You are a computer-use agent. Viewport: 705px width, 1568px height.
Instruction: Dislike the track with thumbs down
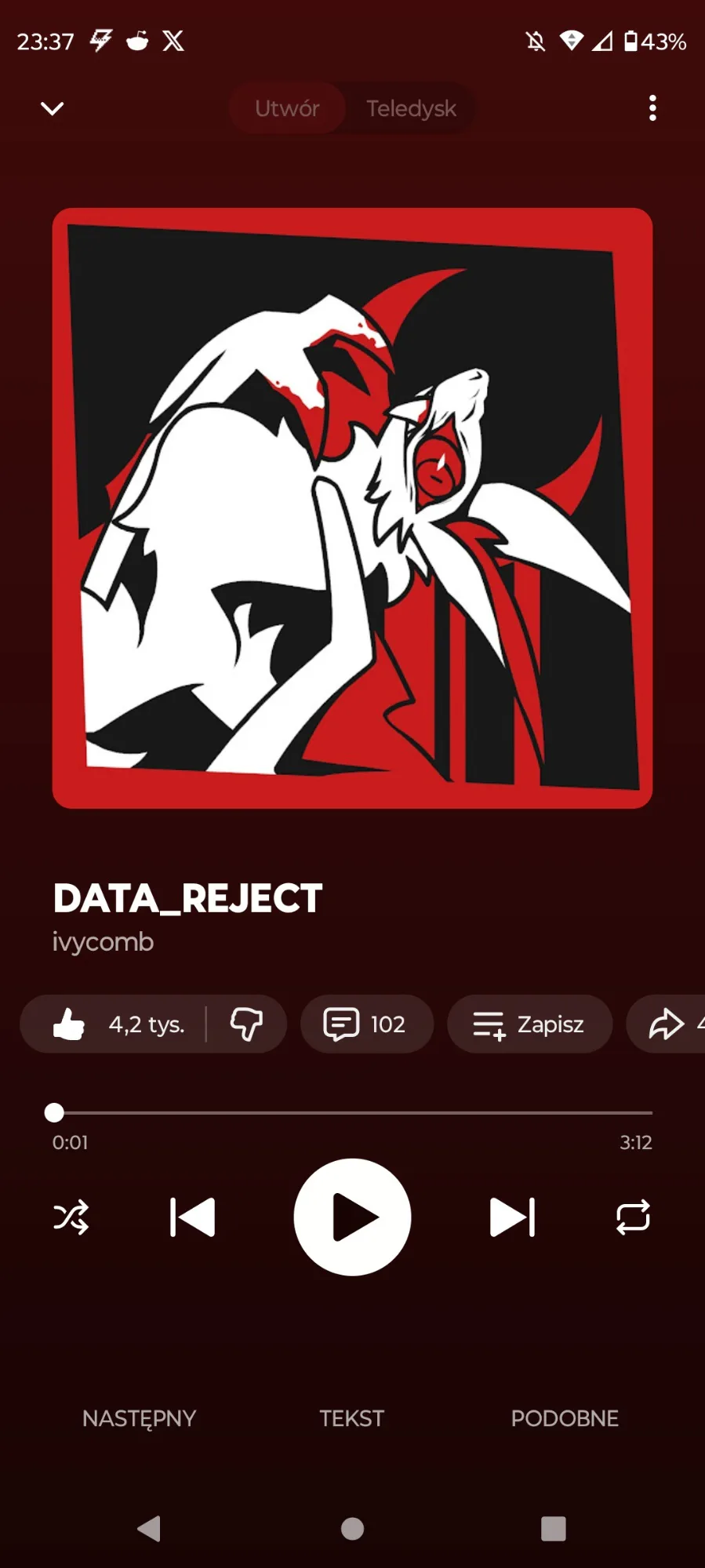click(x=246, y=1024)
